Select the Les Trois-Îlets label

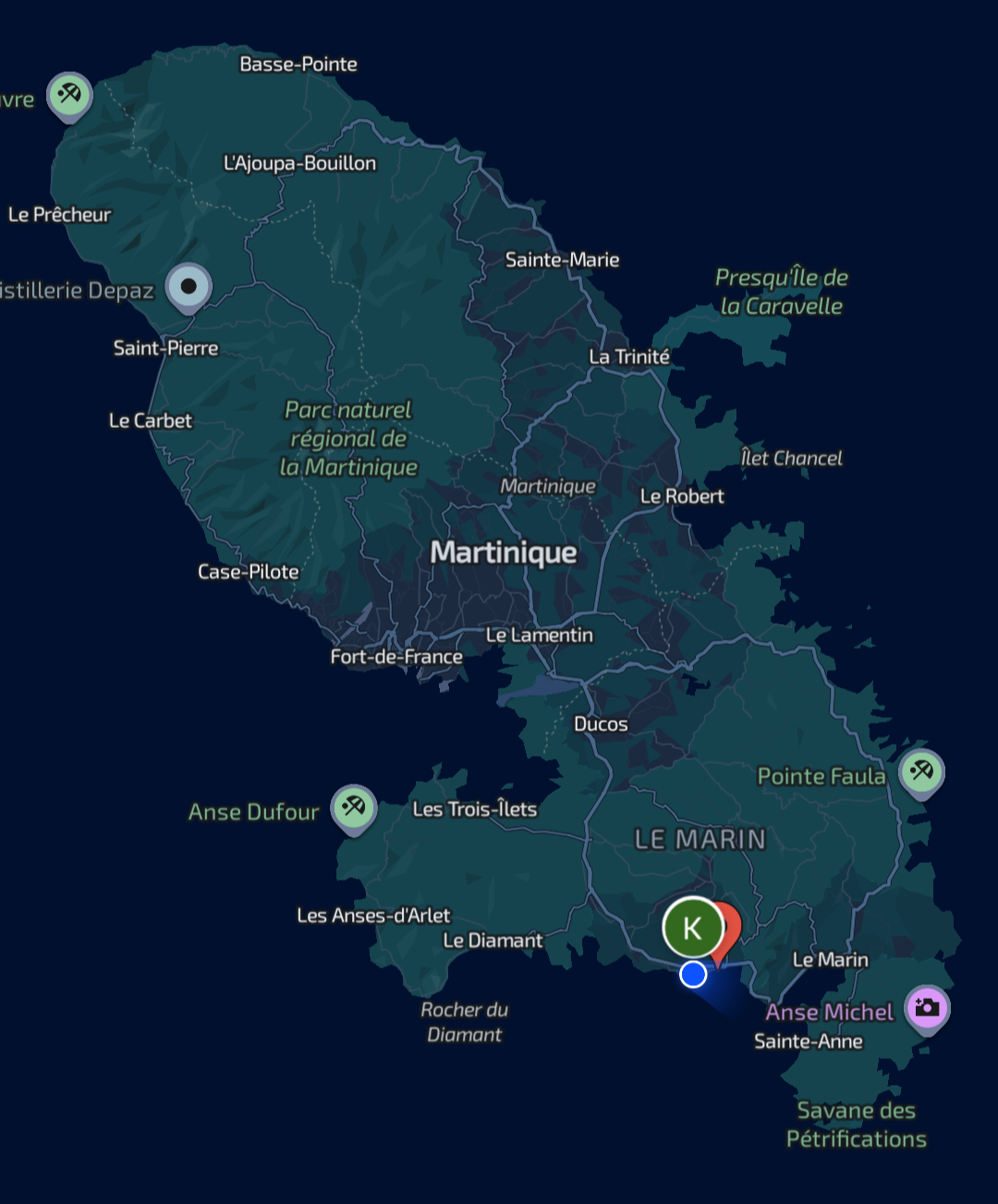click(x=474, y=809)
